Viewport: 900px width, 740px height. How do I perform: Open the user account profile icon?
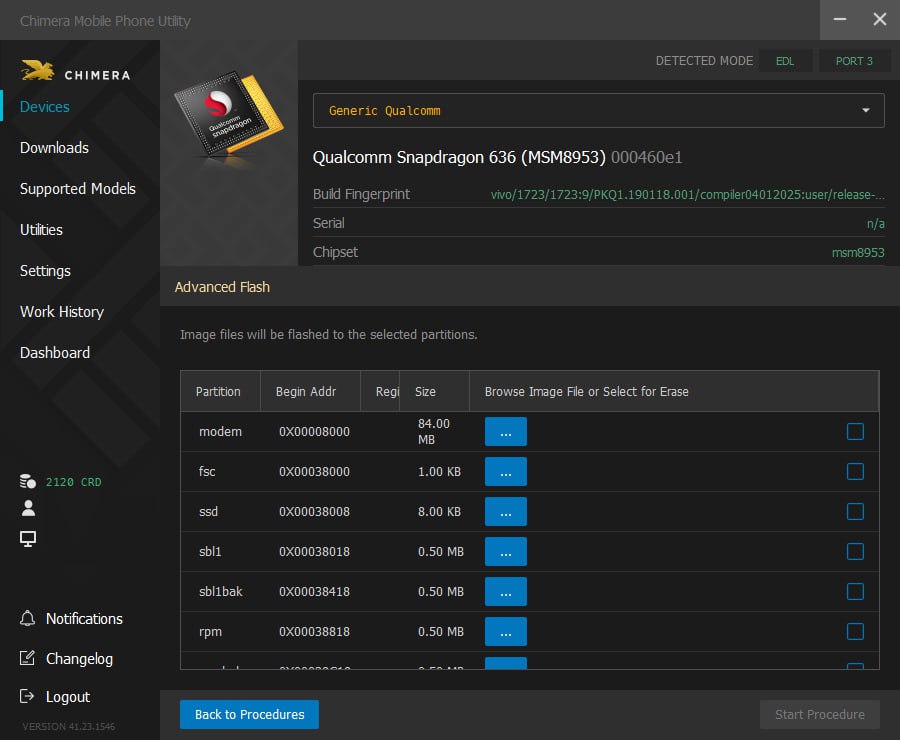click(28, 509)
